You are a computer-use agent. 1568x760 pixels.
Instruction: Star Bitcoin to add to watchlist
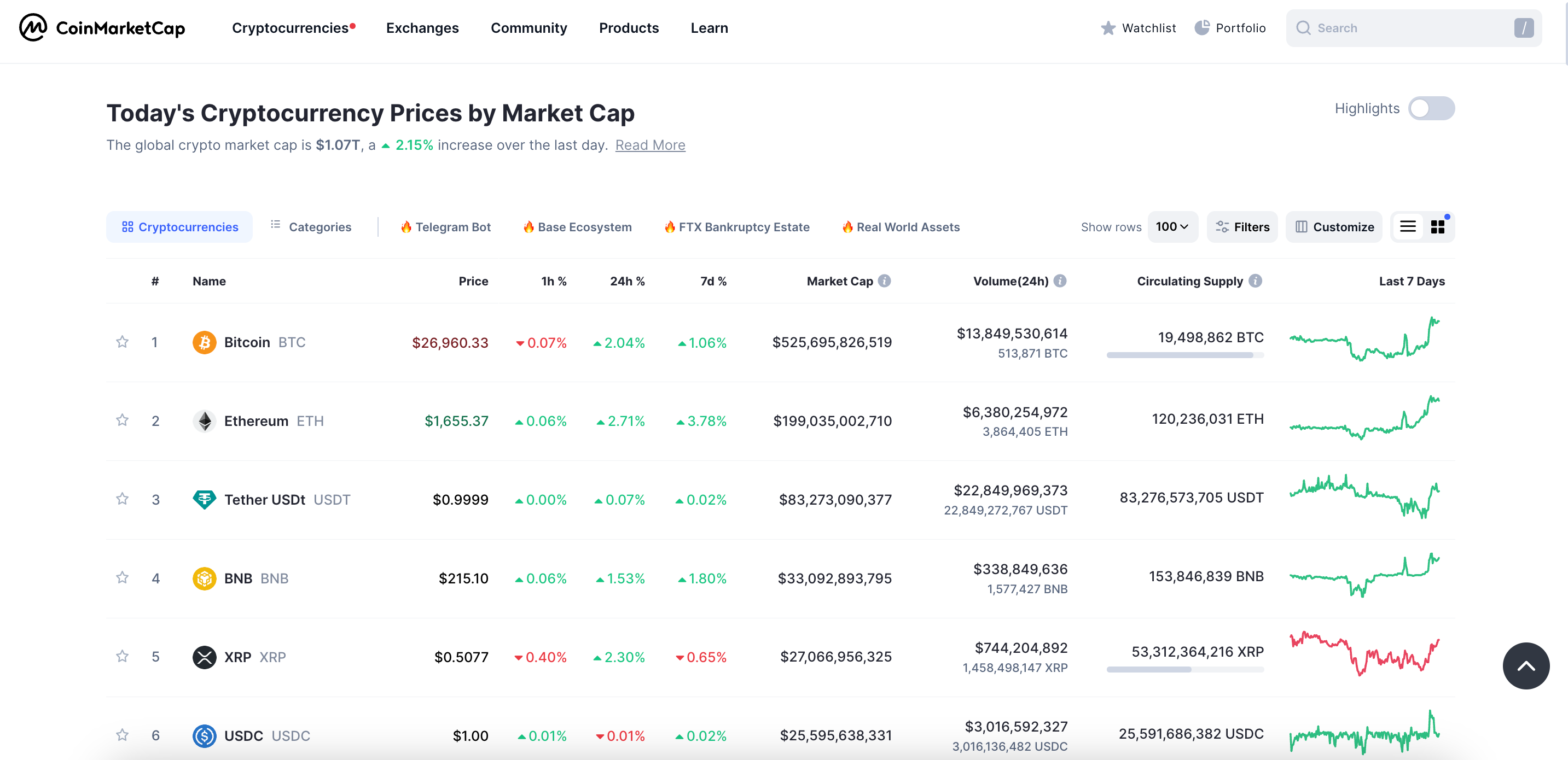[123, 342]
